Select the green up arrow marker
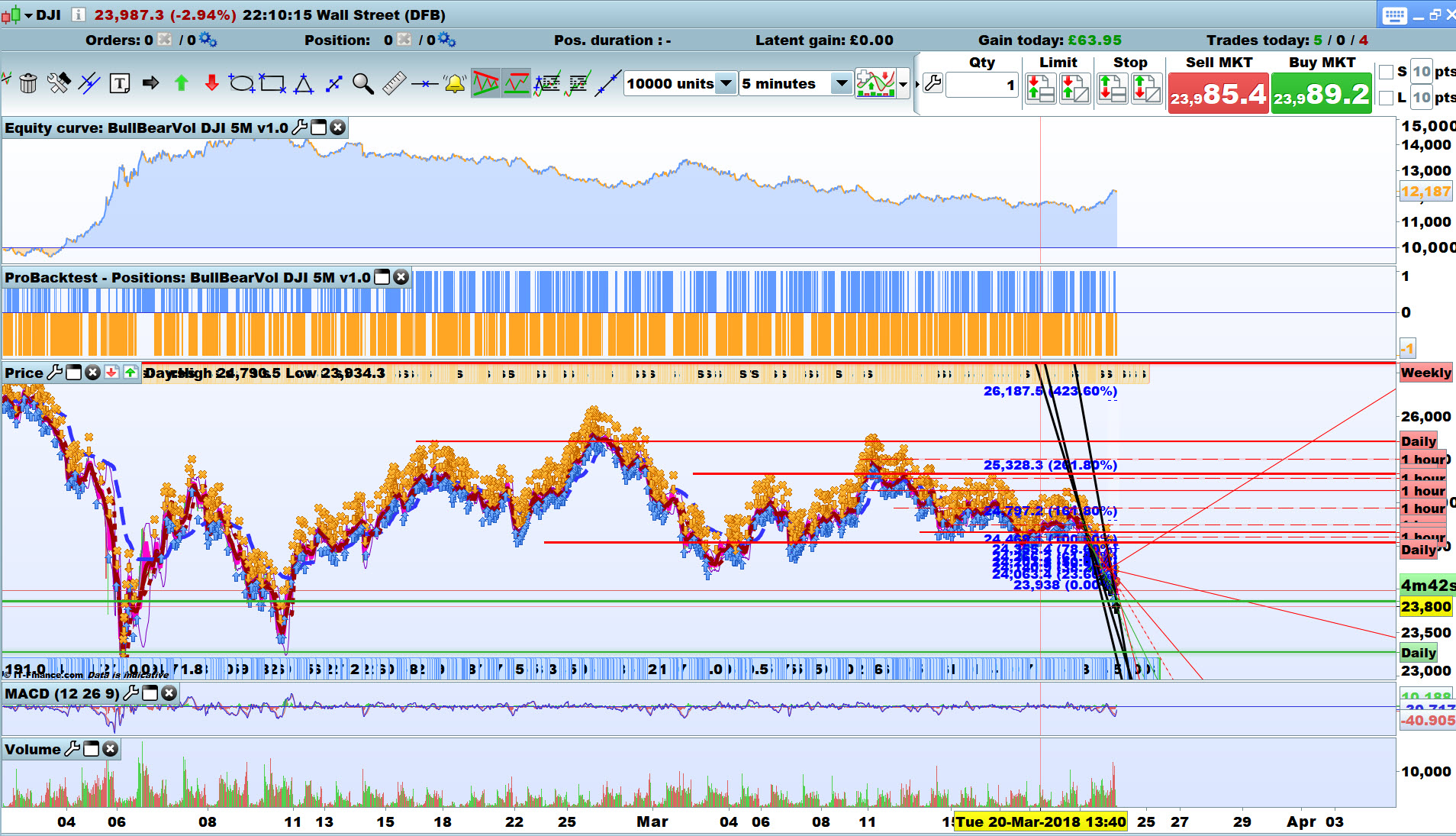The height and width of the screenshot is (836, 1456). click(181, 83)
